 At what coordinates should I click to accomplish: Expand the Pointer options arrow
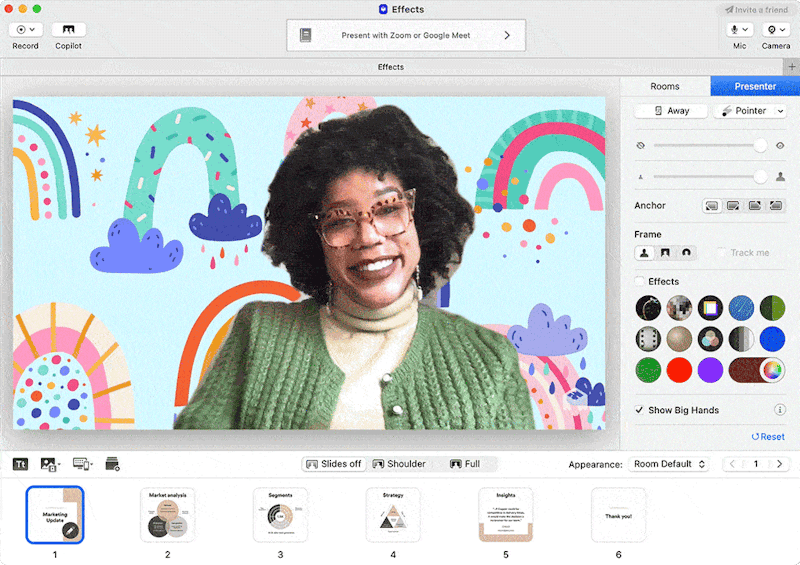(781, 111)
